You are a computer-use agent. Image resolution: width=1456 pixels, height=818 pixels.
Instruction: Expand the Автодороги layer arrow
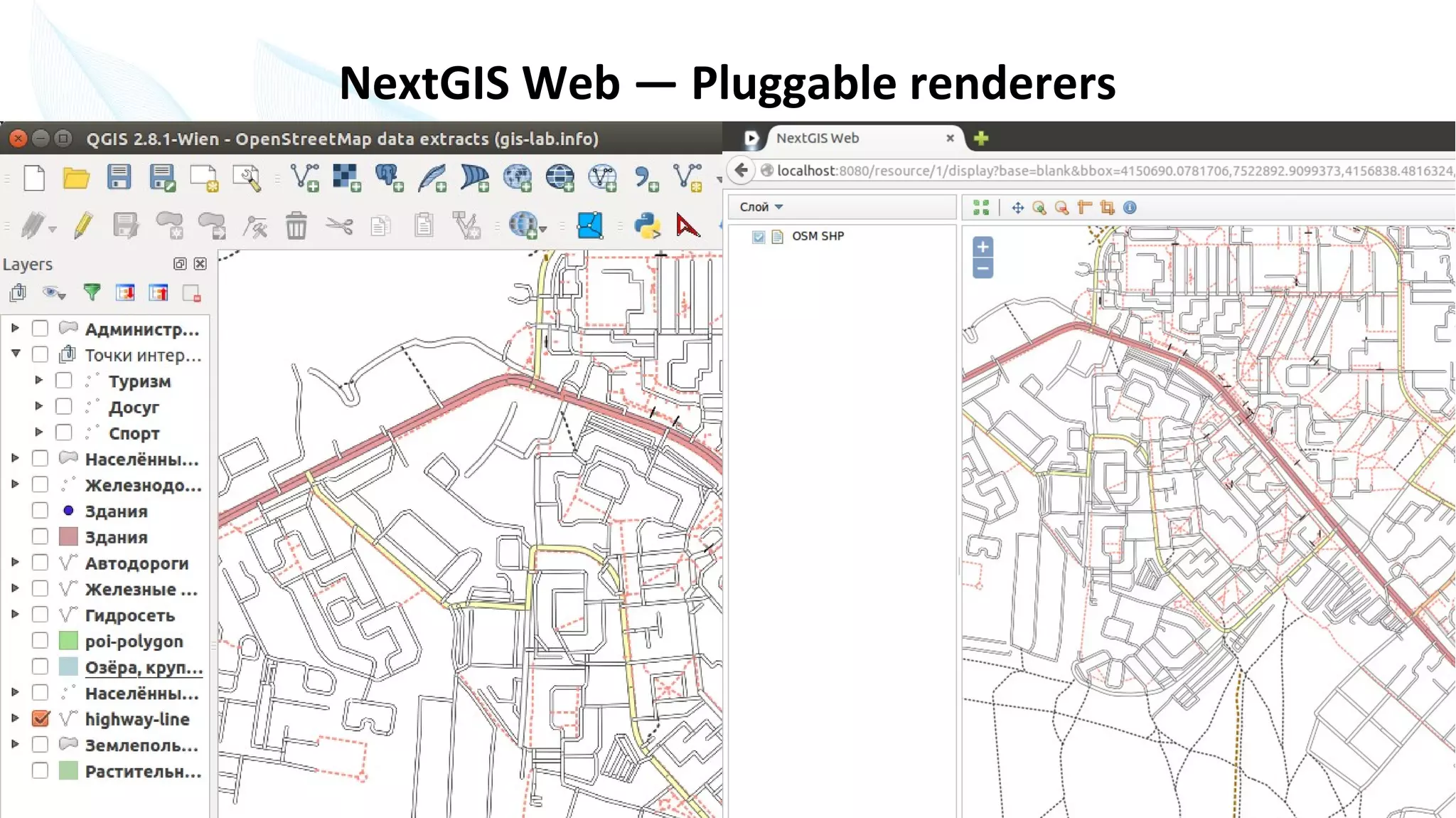[x=15, y=563]
